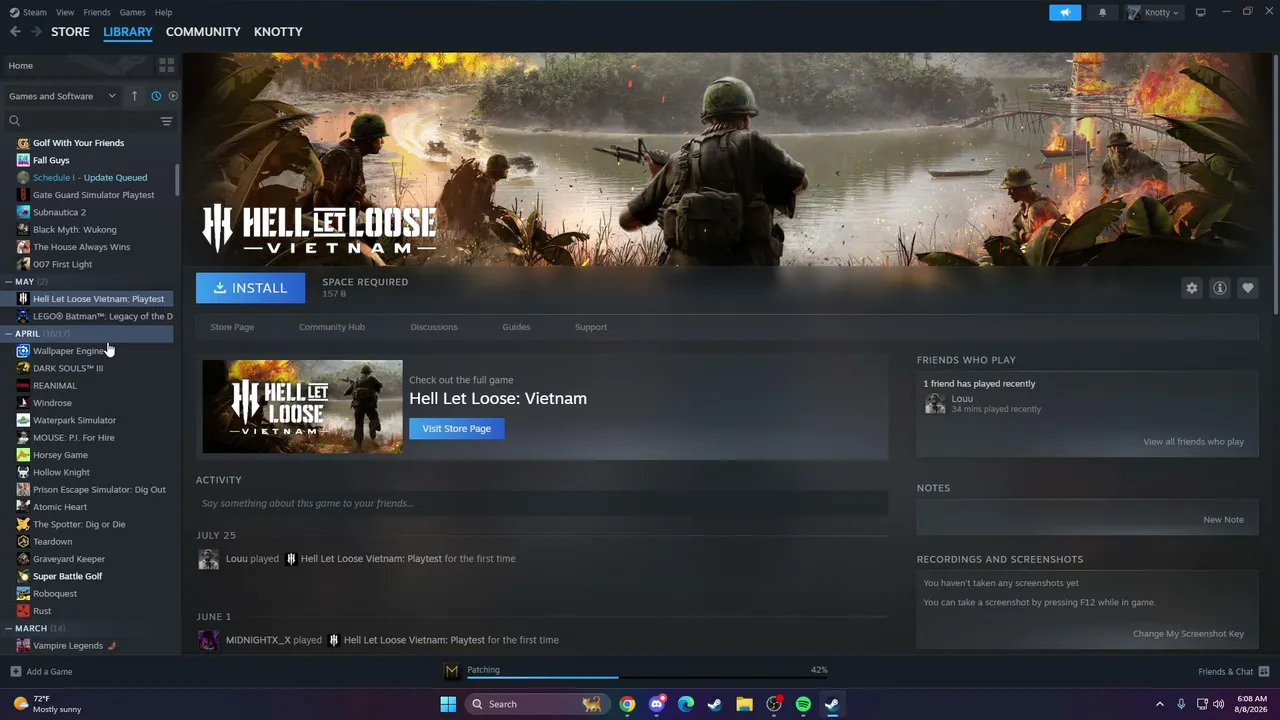The height and width of the screenshot is (720, 1280).
Task: Open the Help menu
Action: (x=163, y=12)
